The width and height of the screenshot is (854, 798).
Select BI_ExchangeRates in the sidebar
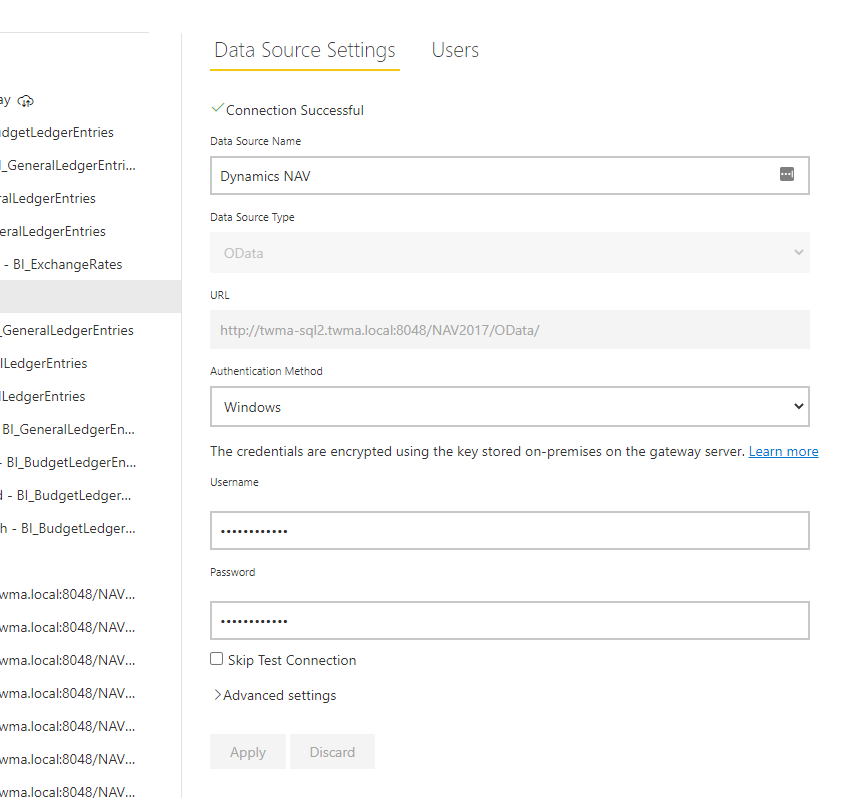click(x=63, y=264)
